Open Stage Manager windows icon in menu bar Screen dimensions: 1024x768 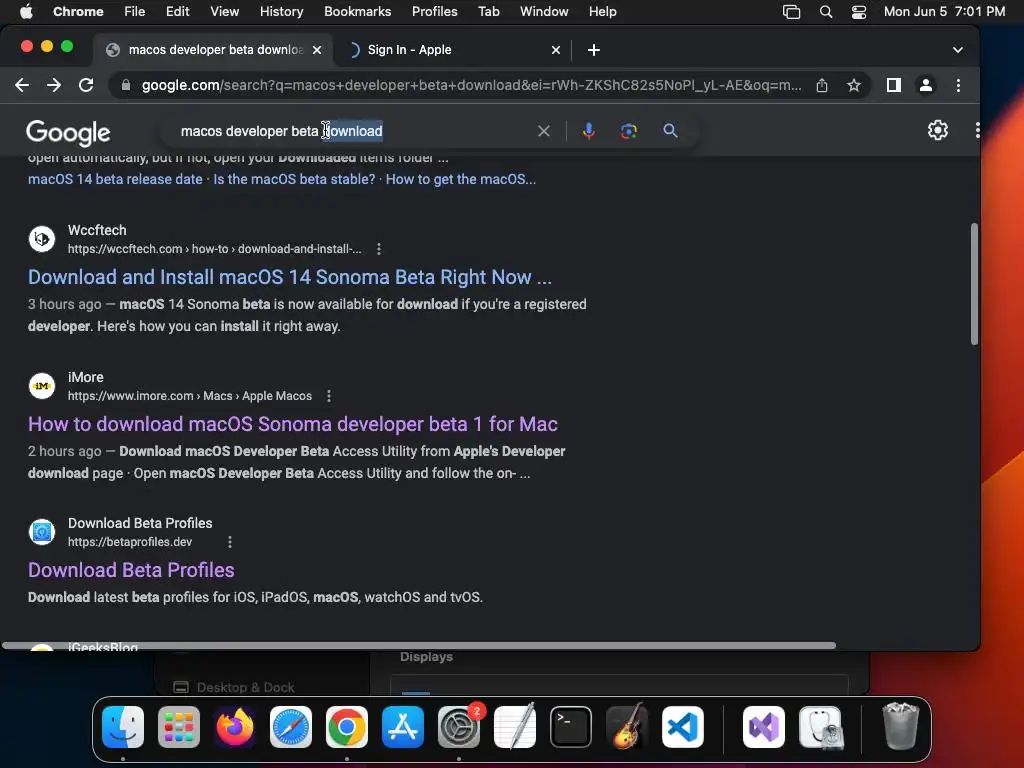coord(791,11)
